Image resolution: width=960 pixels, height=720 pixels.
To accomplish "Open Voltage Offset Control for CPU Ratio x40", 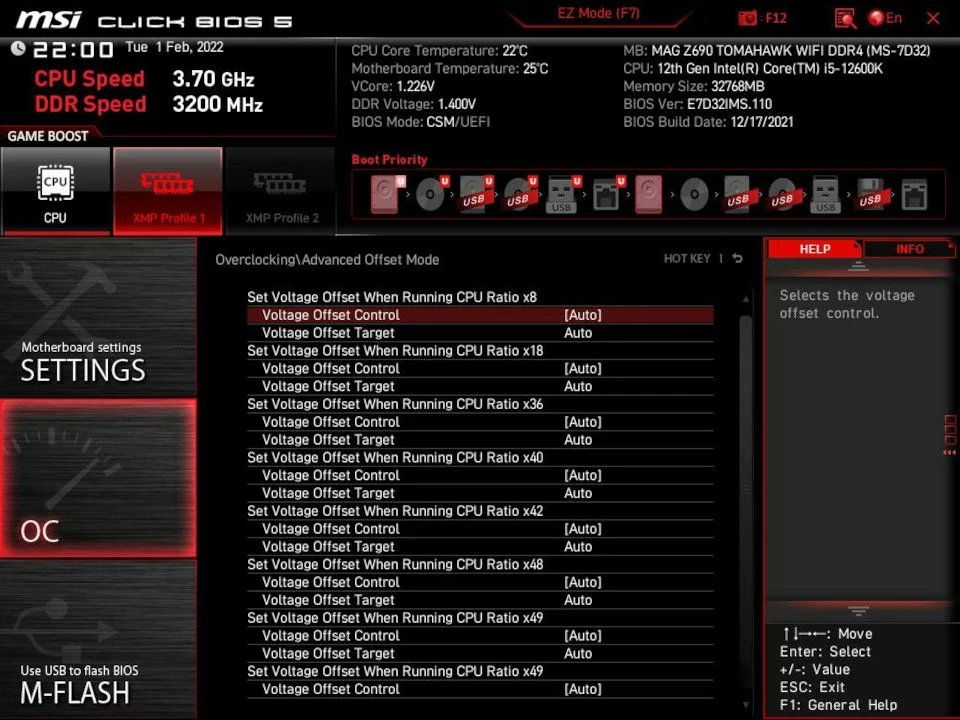I will coord(480,475).
